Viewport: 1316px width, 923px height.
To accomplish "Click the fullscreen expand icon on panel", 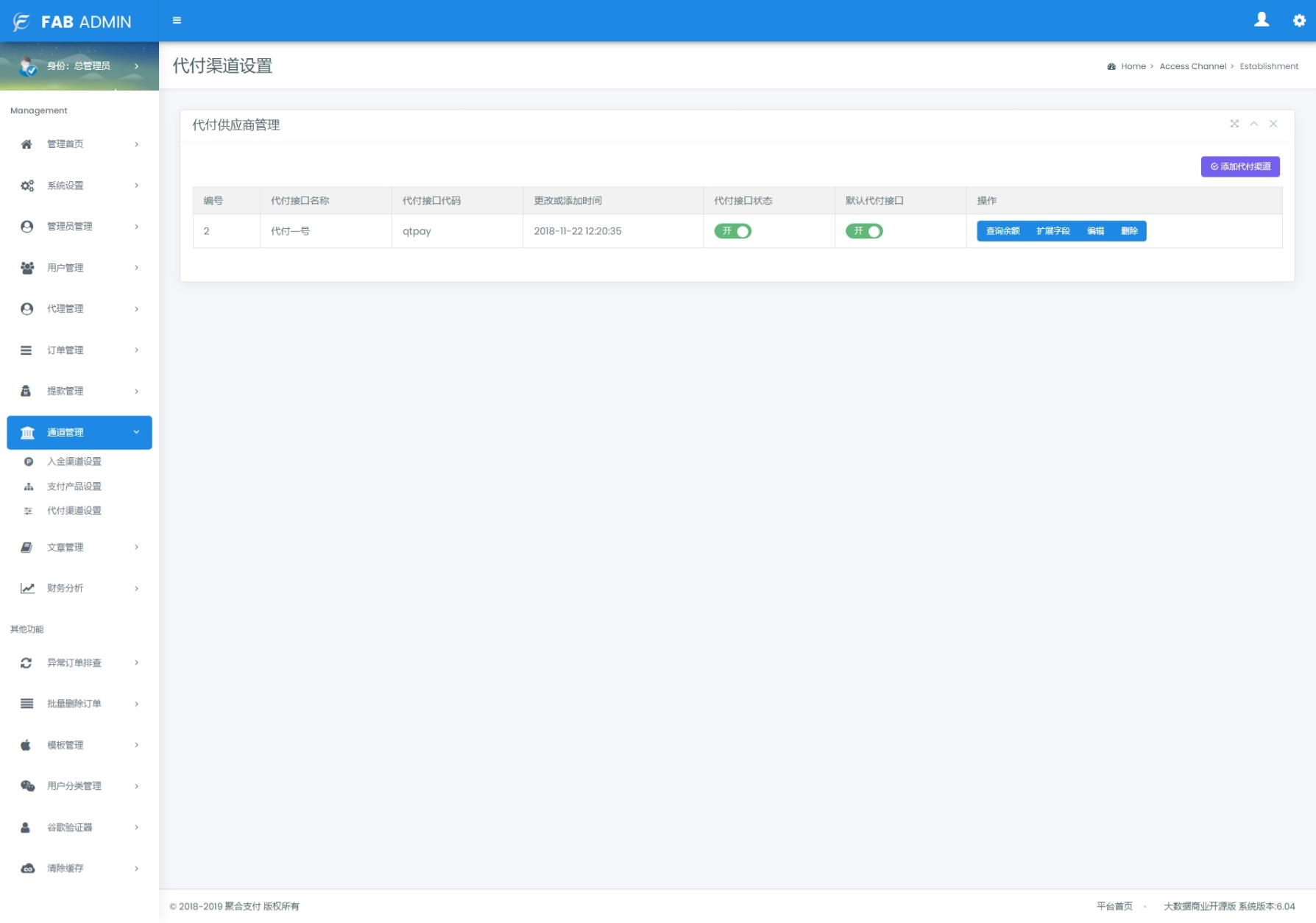I will click(x=1234, y=124).
